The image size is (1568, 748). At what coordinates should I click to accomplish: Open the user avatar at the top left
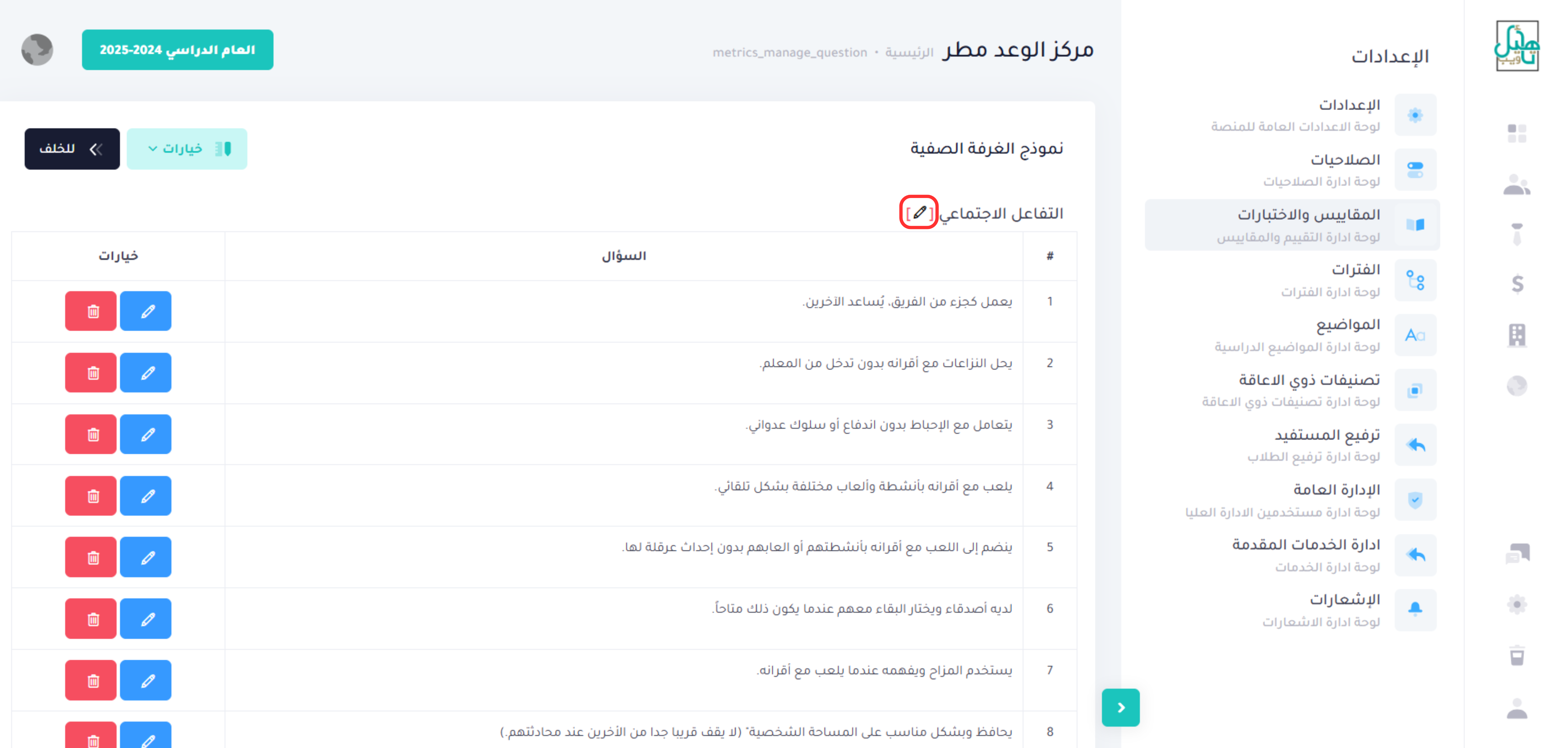click(x=37, y=50)
